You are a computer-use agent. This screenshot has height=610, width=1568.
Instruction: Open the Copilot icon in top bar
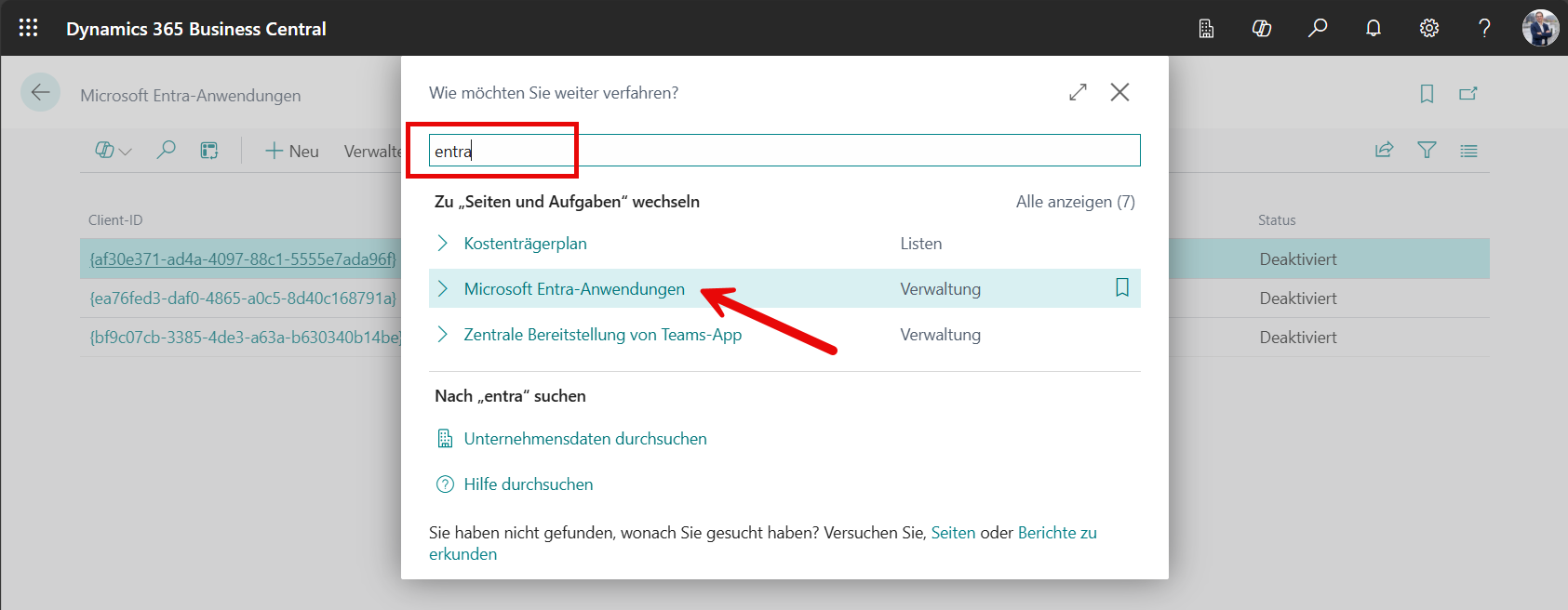[x=1262, y=29]
